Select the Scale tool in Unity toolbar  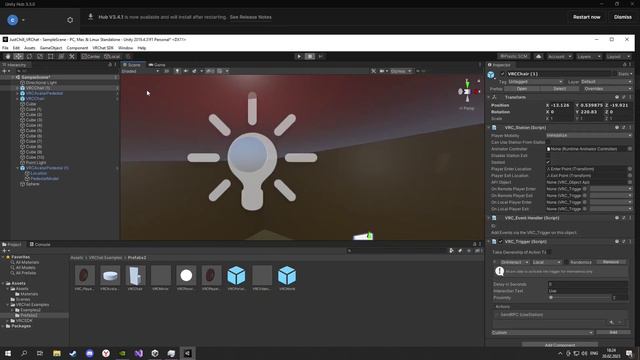coord(40,56)
